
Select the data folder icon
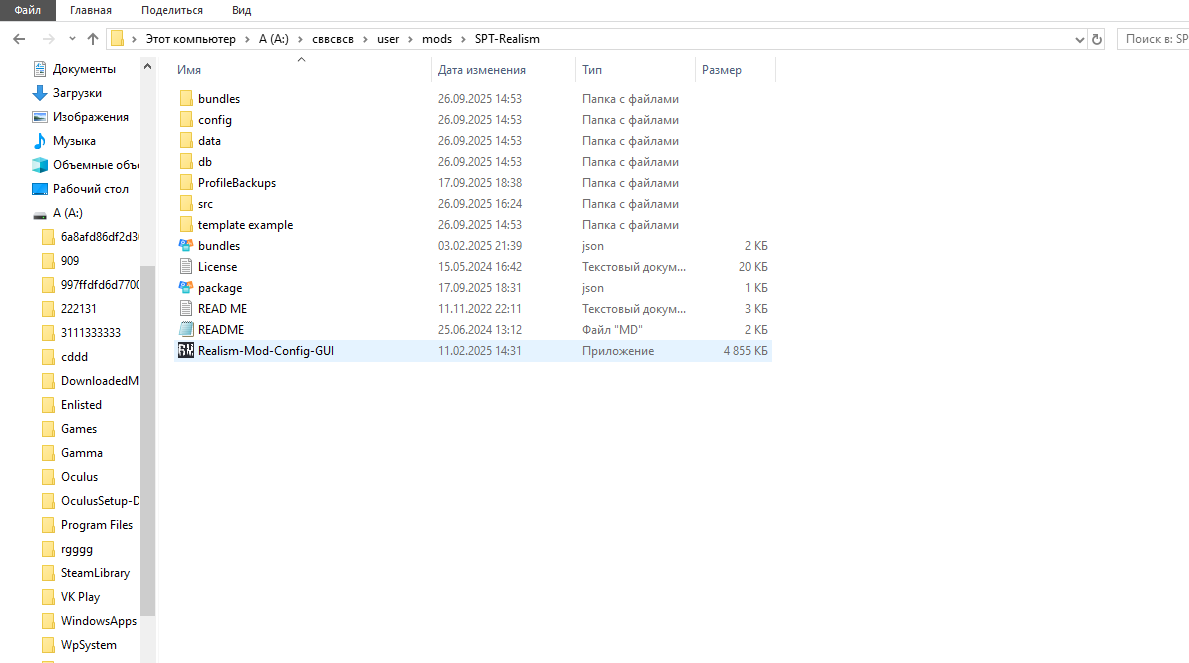click(x=186, y=141)
